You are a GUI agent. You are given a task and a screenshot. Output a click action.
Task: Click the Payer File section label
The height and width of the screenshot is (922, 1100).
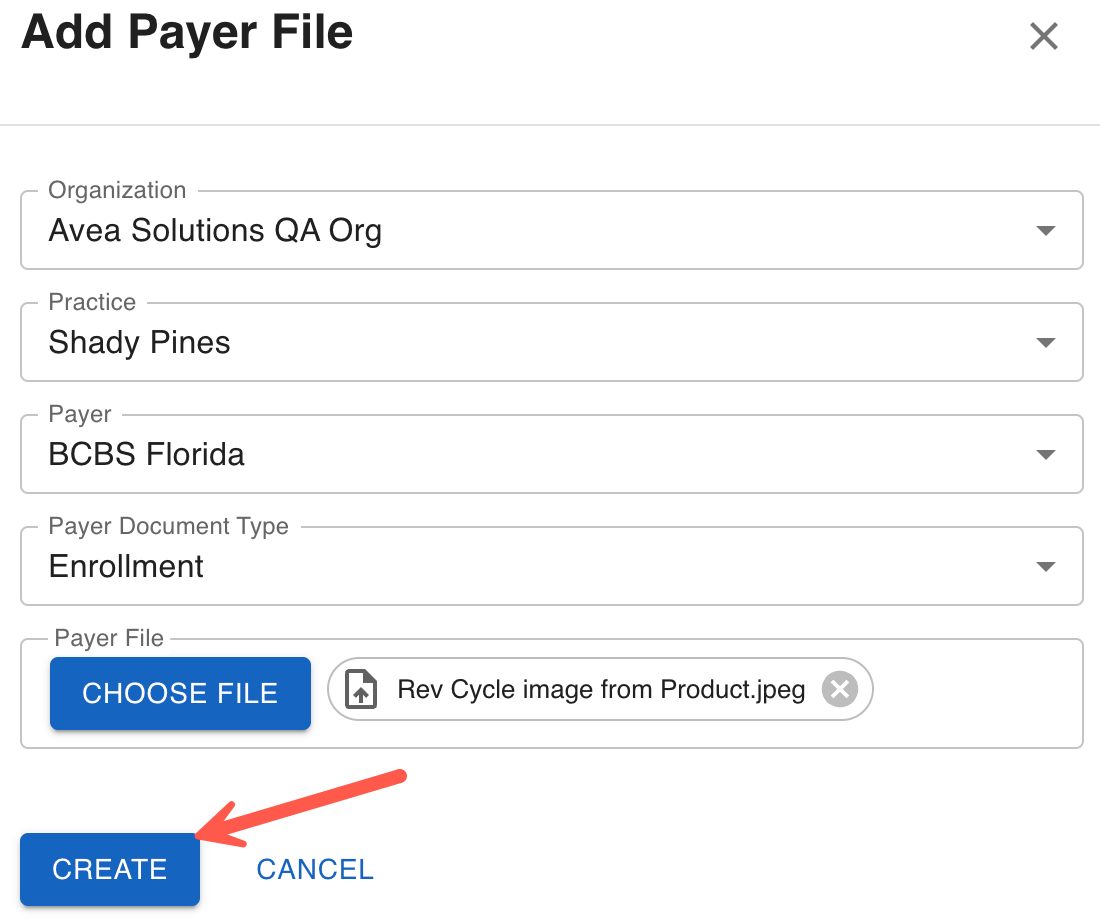109,638
